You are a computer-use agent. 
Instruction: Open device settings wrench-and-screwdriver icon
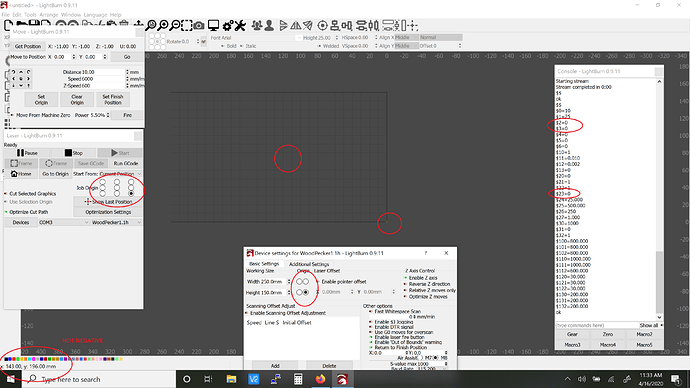240,26
